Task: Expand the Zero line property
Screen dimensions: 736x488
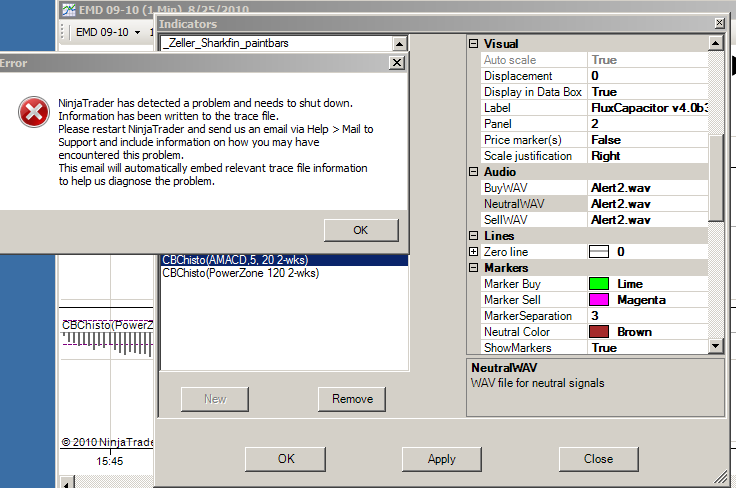Action: coord(474,252)
